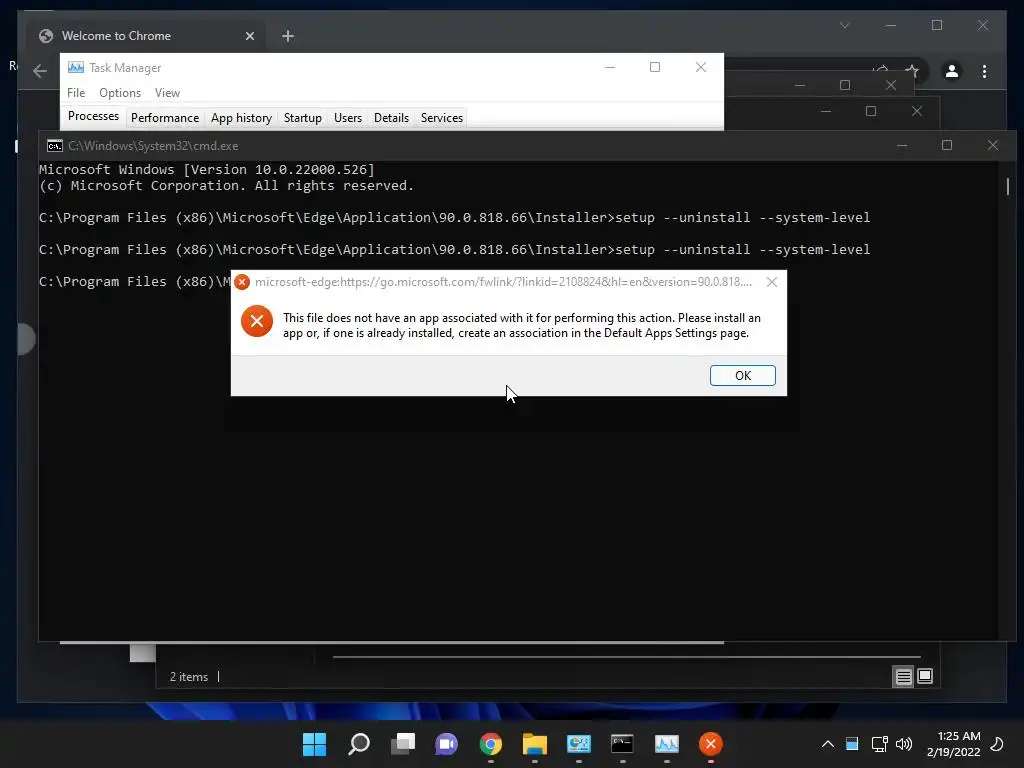Close the microsoft-edge error dialog
This screenshot has width=1024, height=768.
772,282
